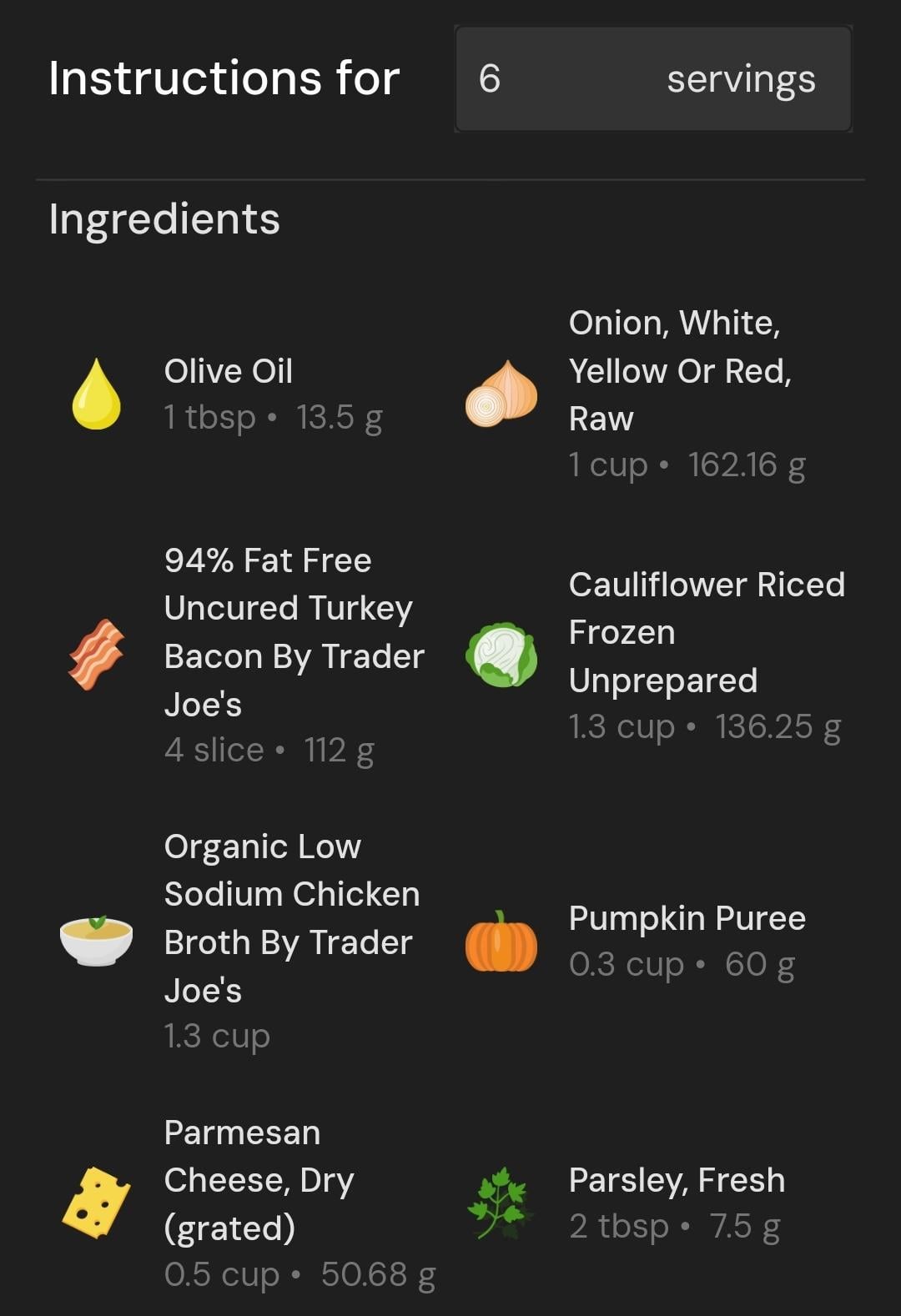Click the cauliflower icon
The image size is (901, 1316).
coord(501,655)
